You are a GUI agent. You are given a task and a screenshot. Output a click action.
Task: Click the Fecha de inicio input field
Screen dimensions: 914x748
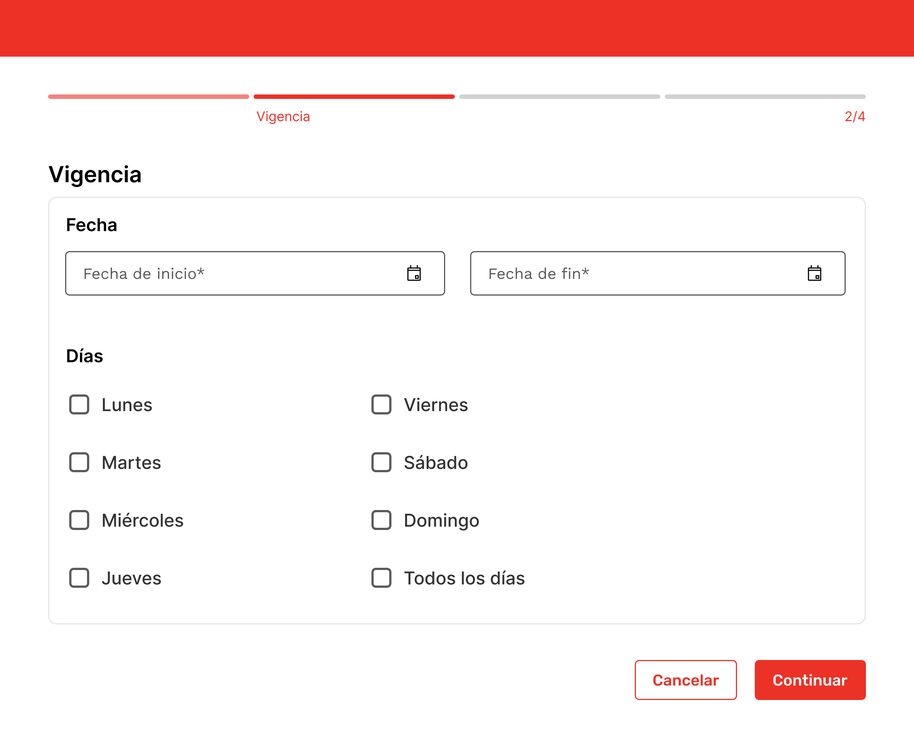(x=255, y=273)
